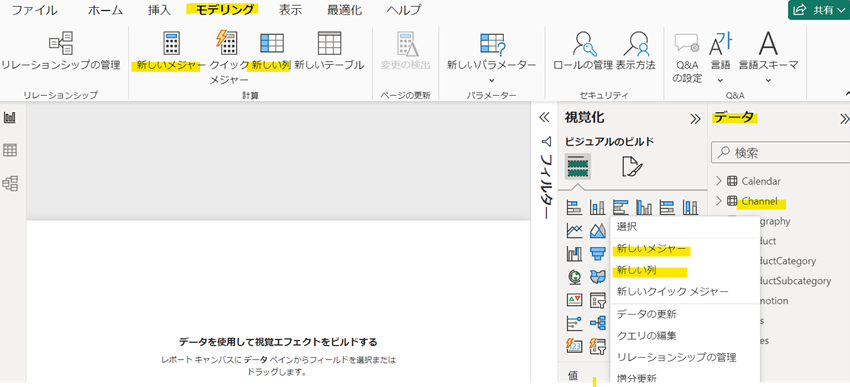Image resolution: width=850 pixels, height=387 pixels.
Task: Click 新しい列 icon in the ribbon
Action: point(272,43)
